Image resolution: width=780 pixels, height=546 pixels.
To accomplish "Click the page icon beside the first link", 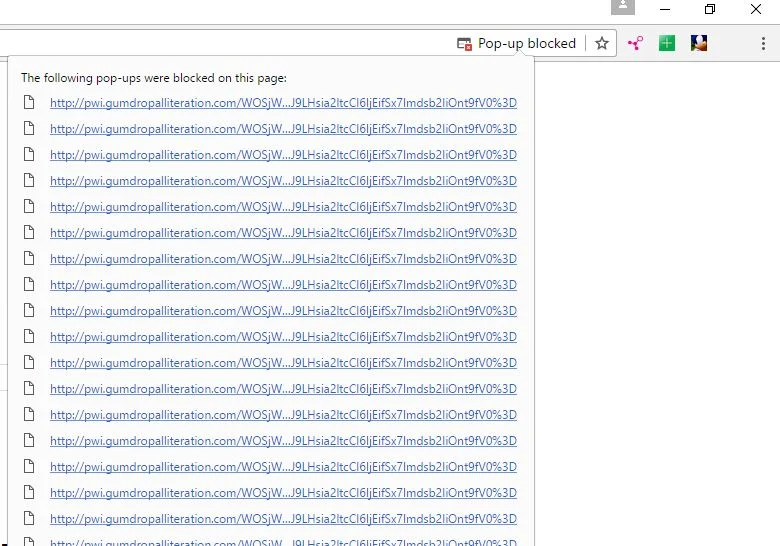I will pyautogui.click(x=29, y=102).
